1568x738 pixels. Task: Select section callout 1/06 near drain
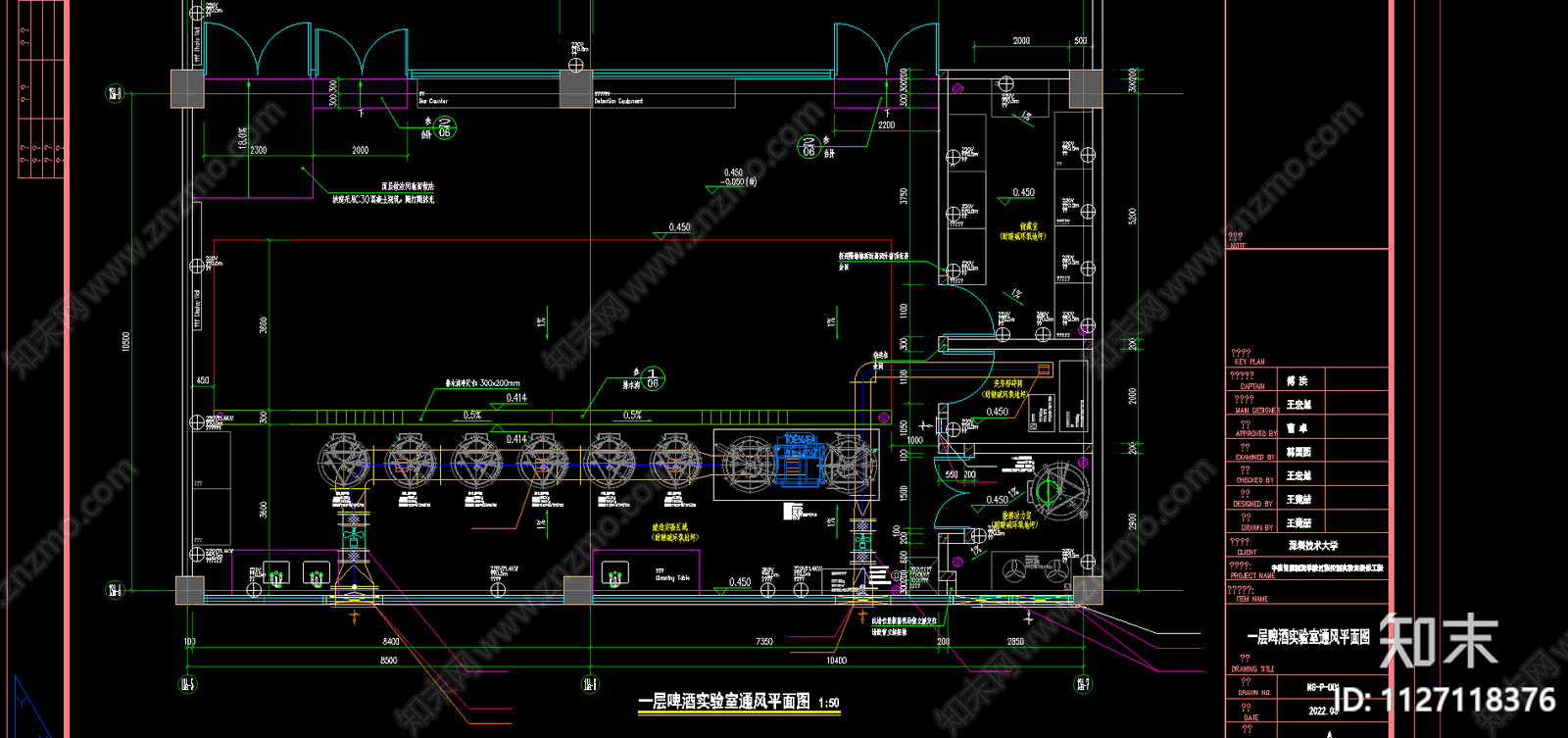[654, 378]
